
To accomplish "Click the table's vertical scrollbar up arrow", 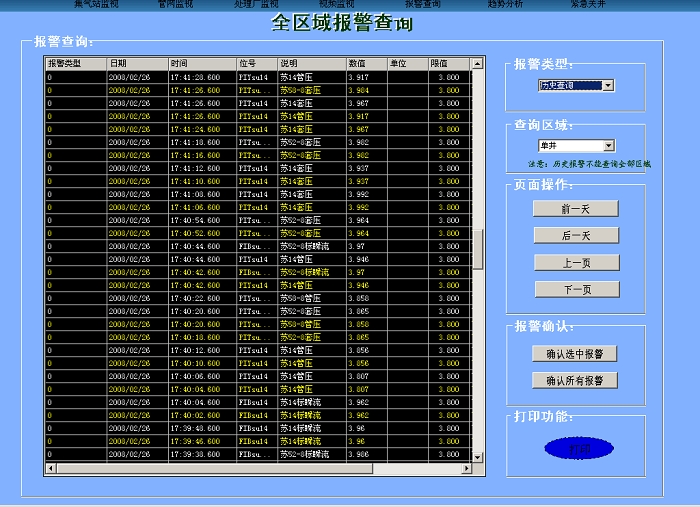I will point(477,64).
